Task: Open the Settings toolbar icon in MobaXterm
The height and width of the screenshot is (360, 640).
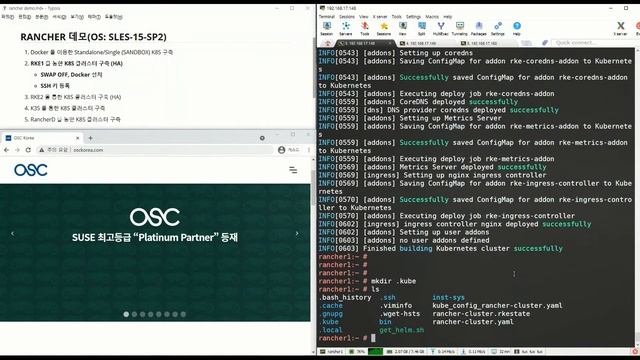Action: [498, 29]
